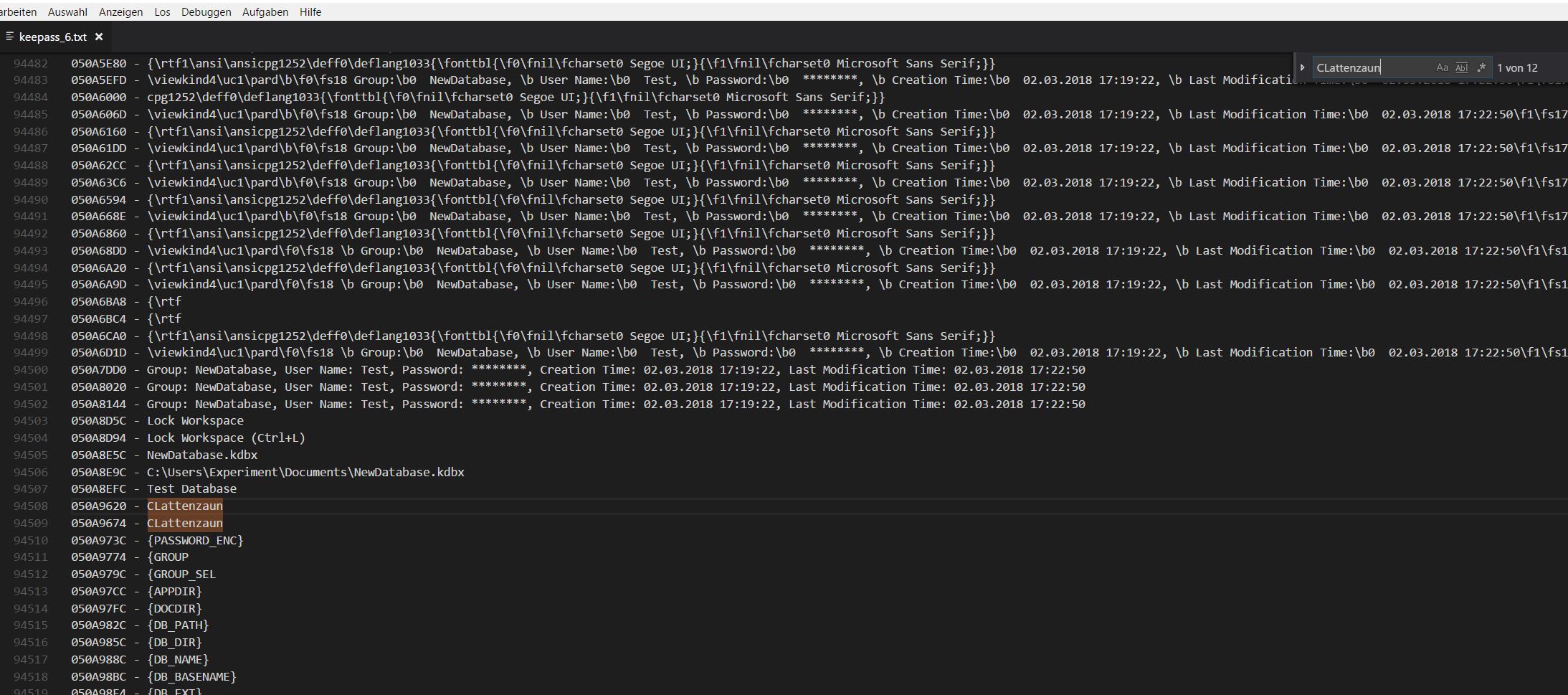Image resolution: width=1568 pixels, height=695 pixels.
Task: Close the keepass_6.txt tab
Action: 99,37
